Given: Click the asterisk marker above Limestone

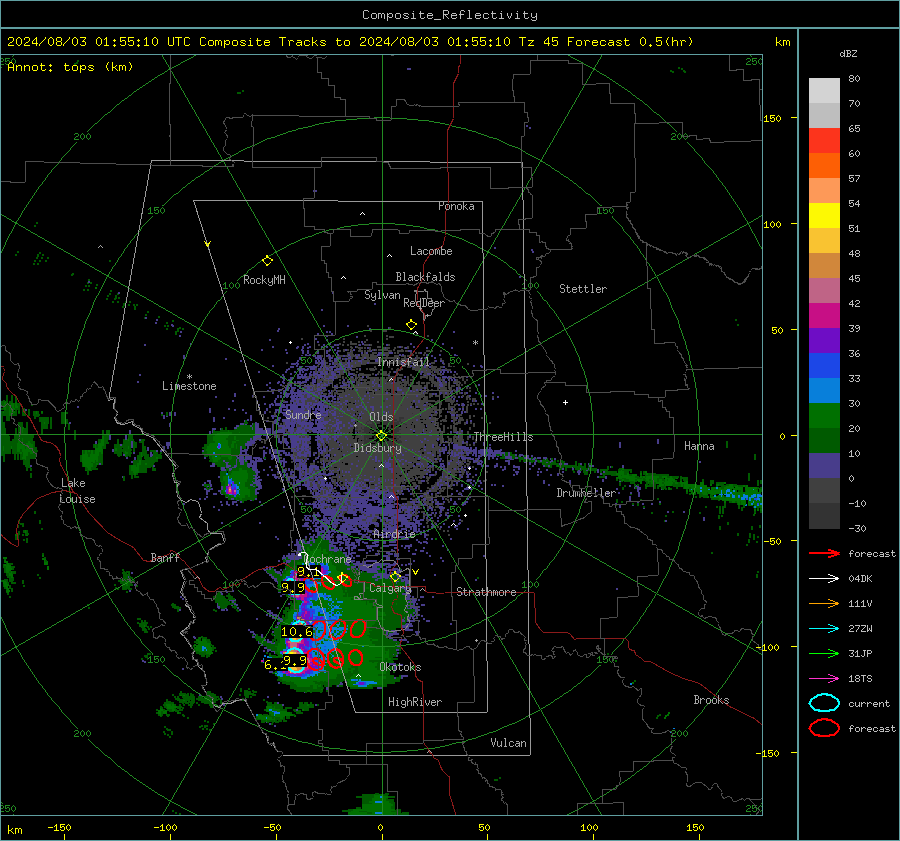Looking at the screenshot, I should (189, 377).
